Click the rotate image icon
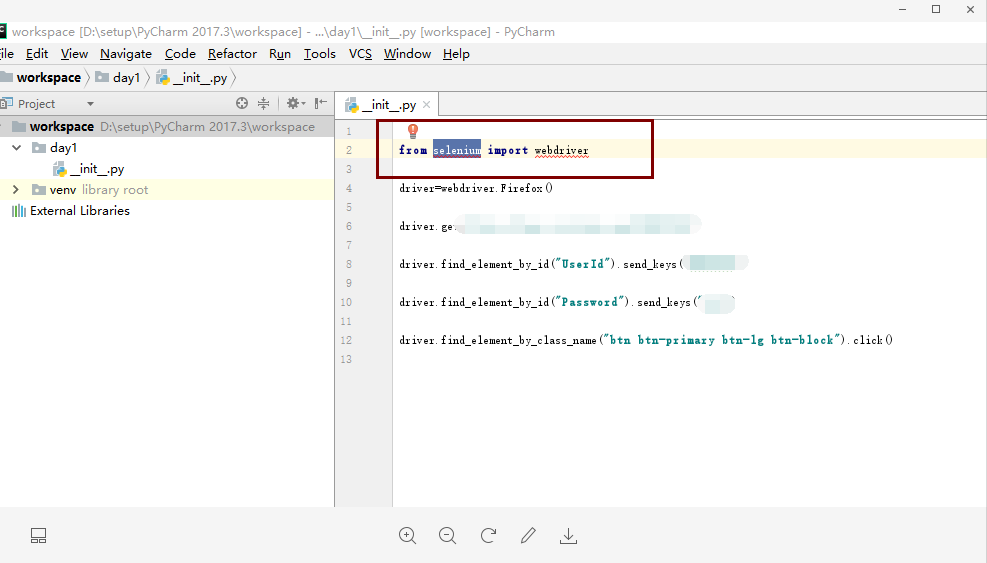The width and height of the screenshot is (987, 563). pos(488,536)
